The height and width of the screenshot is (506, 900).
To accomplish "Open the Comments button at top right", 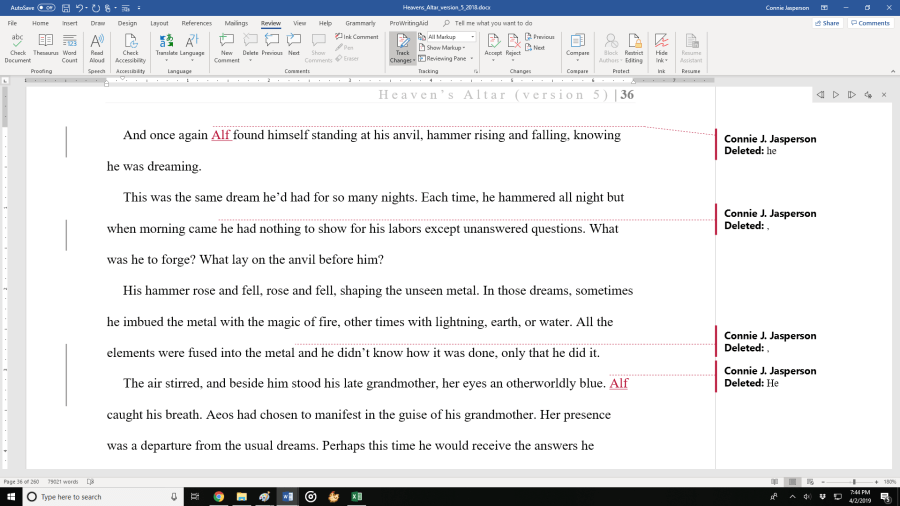I will coord(869,22).
